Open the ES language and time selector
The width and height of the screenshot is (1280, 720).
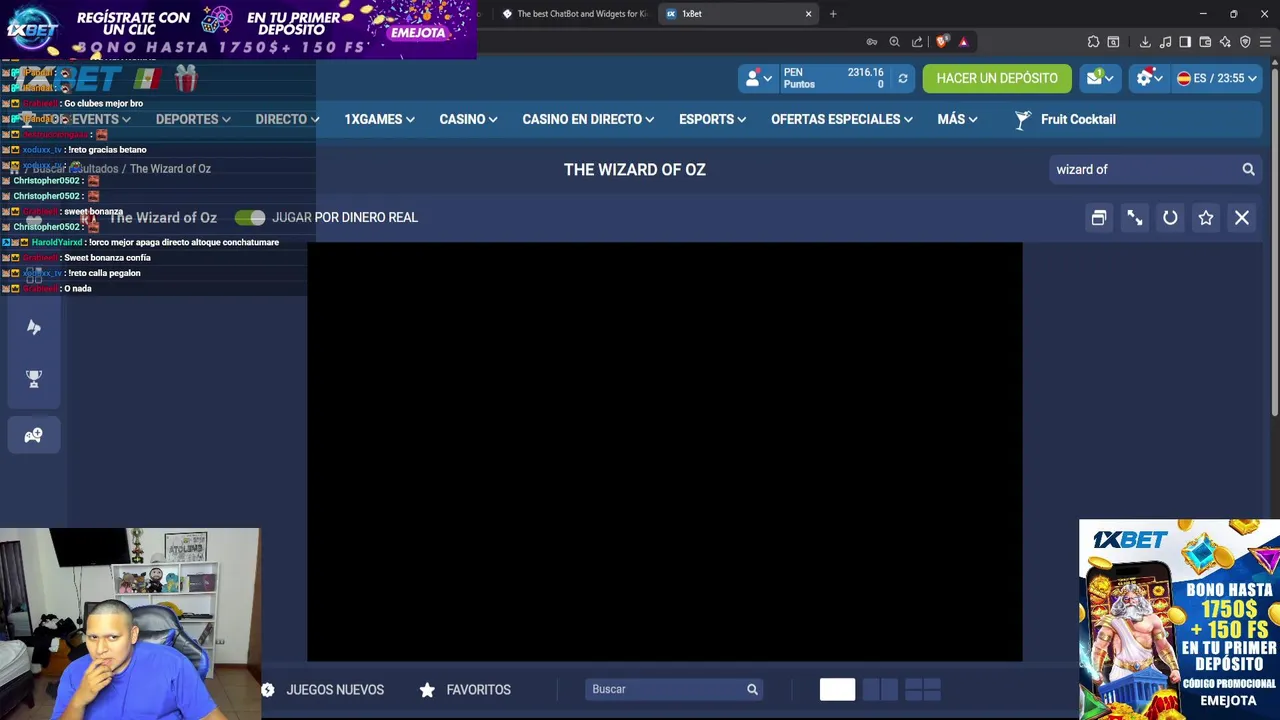(1216, 78)
